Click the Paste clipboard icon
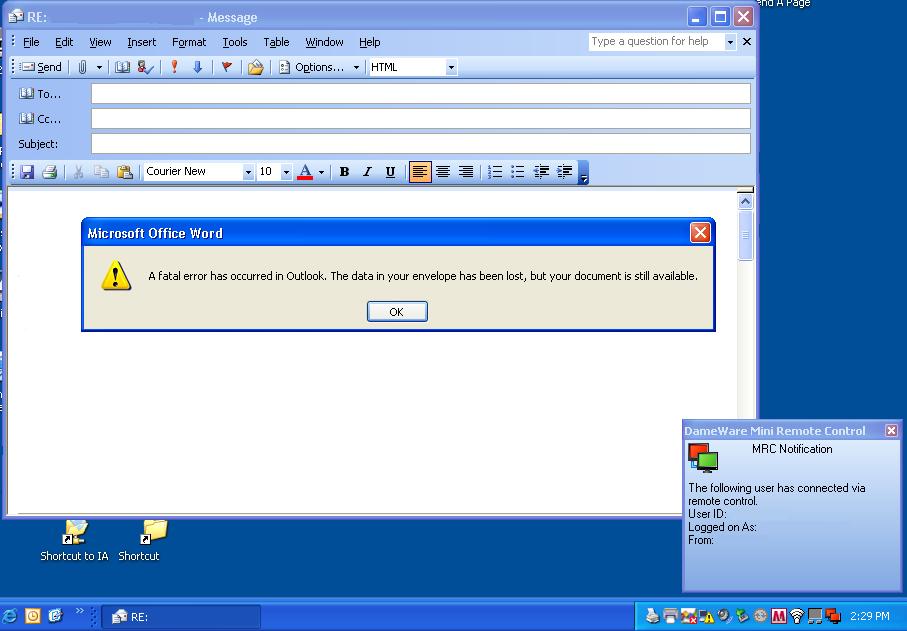907x631 pixels. tap(124, 172)
